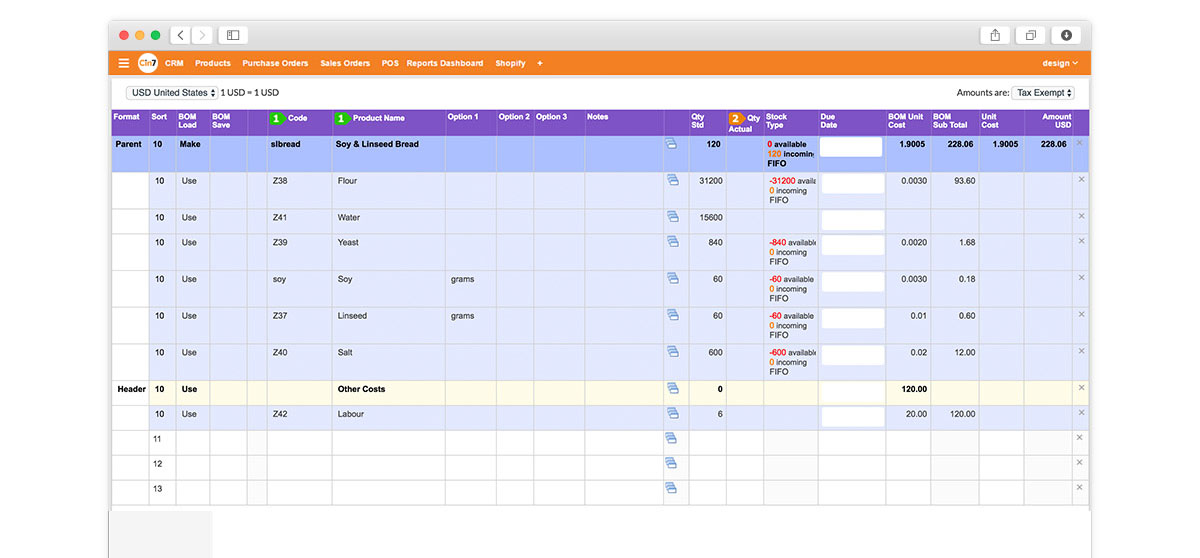Screen dimensions: 1200x558
Task: Click the Qty Actual column header
Action: click(x=745, y=122)
